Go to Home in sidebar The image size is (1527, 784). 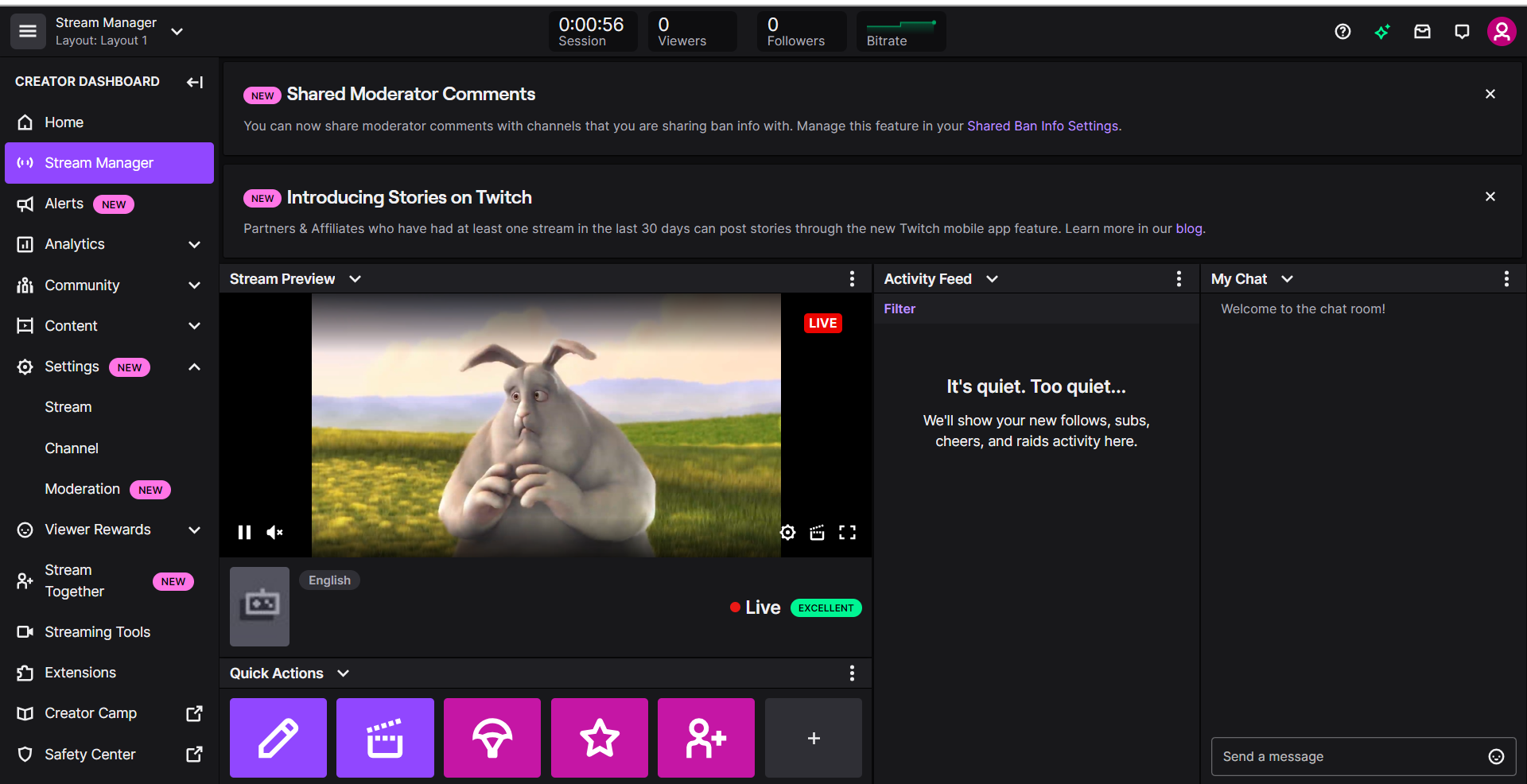pos(109,122)
